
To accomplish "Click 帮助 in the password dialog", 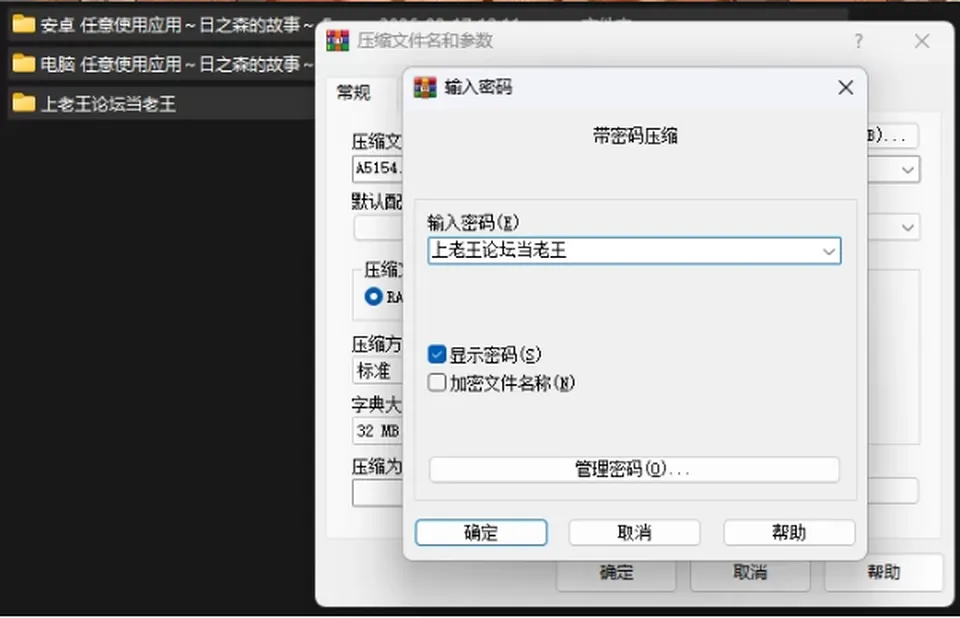I will point(789,532).
